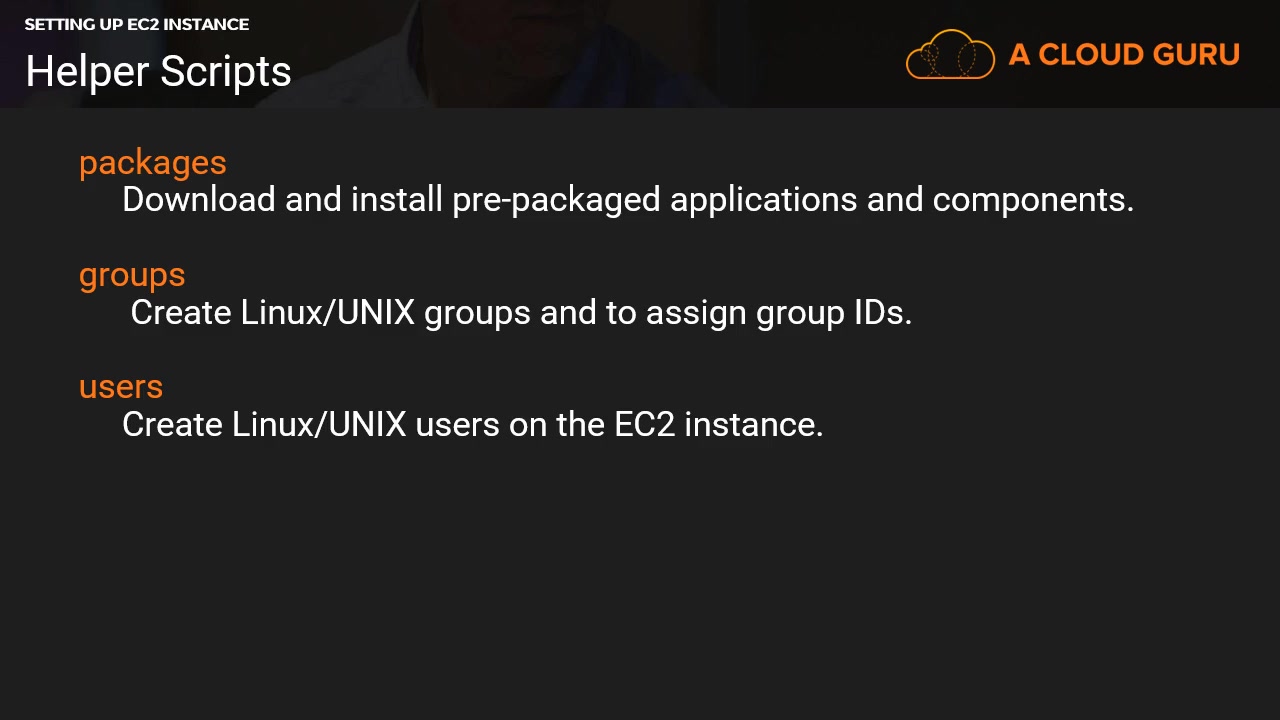Click the word "Create" in groups description
This screenshot has width=1280, height=720.
click(x=181, y=313)
